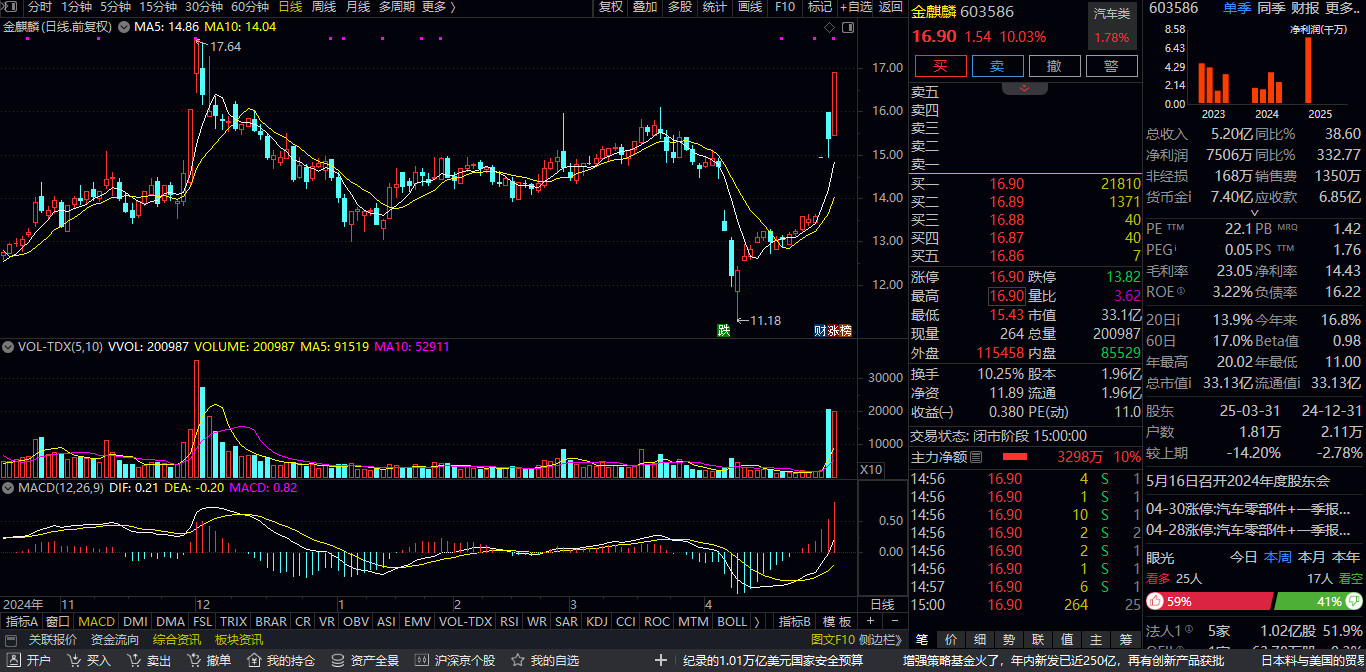
Task: Toggle 多股 multi-stock view
Action: click(679, 7)
